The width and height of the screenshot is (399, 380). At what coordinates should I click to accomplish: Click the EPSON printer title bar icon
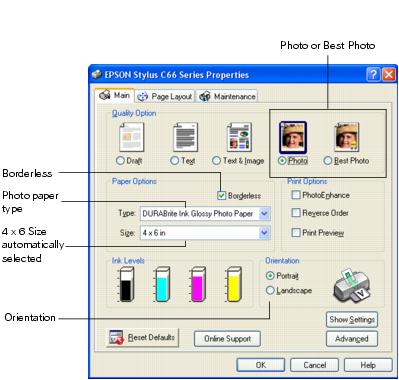click(x=97, y=74)
